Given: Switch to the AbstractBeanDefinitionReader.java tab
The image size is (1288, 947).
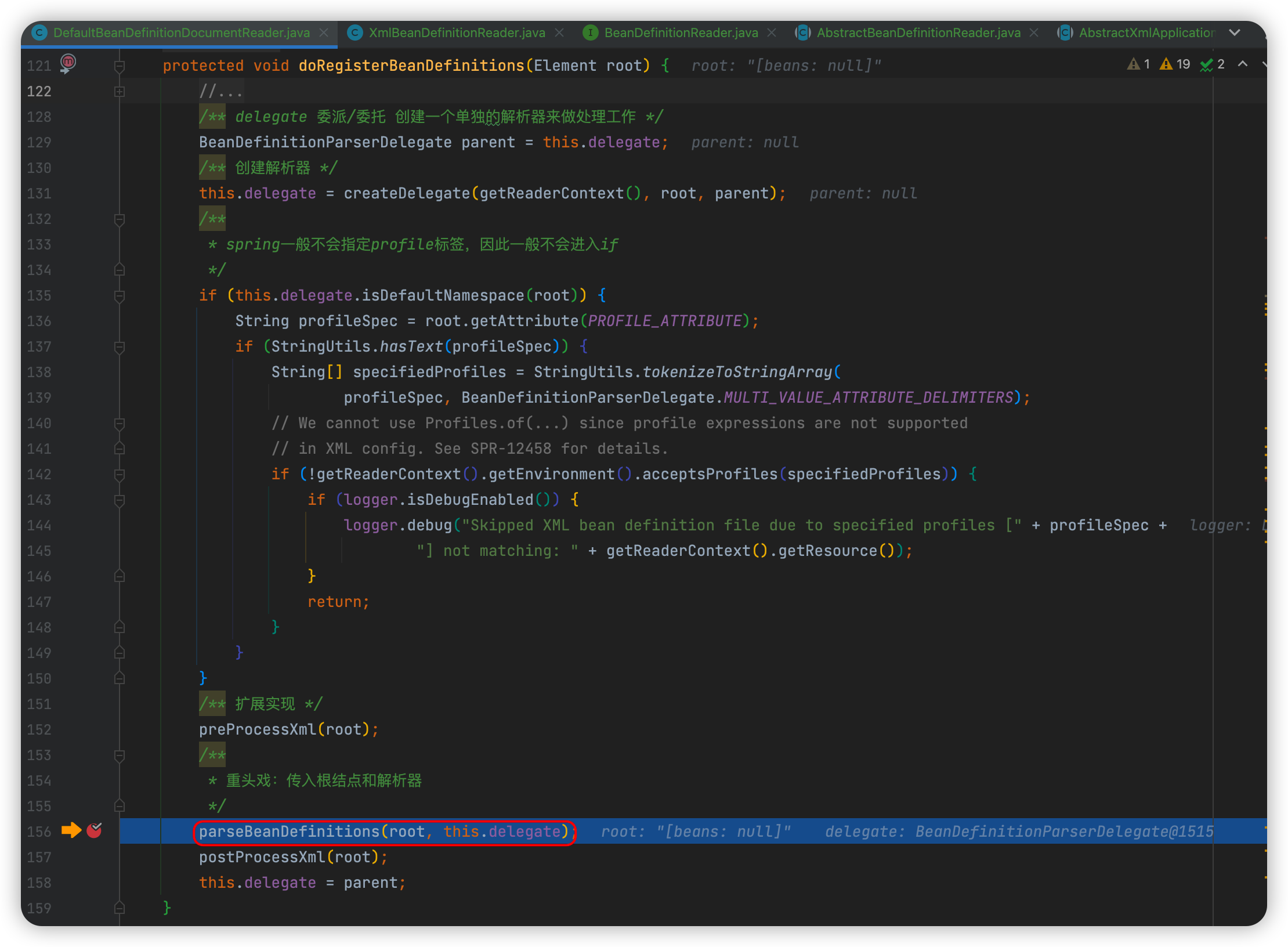Looking at the screenshot, I should pyautogui.click(x=918, y=32).
